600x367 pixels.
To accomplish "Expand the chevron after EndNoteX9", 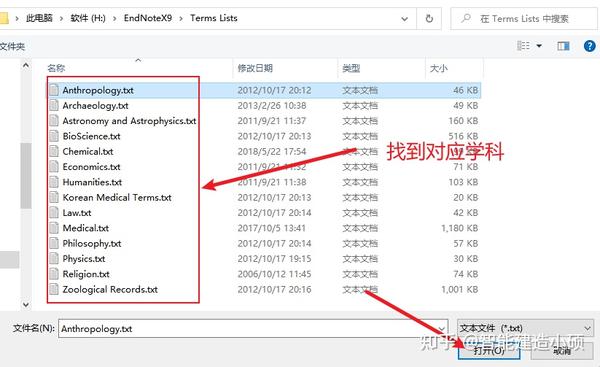I will point(181,18).
